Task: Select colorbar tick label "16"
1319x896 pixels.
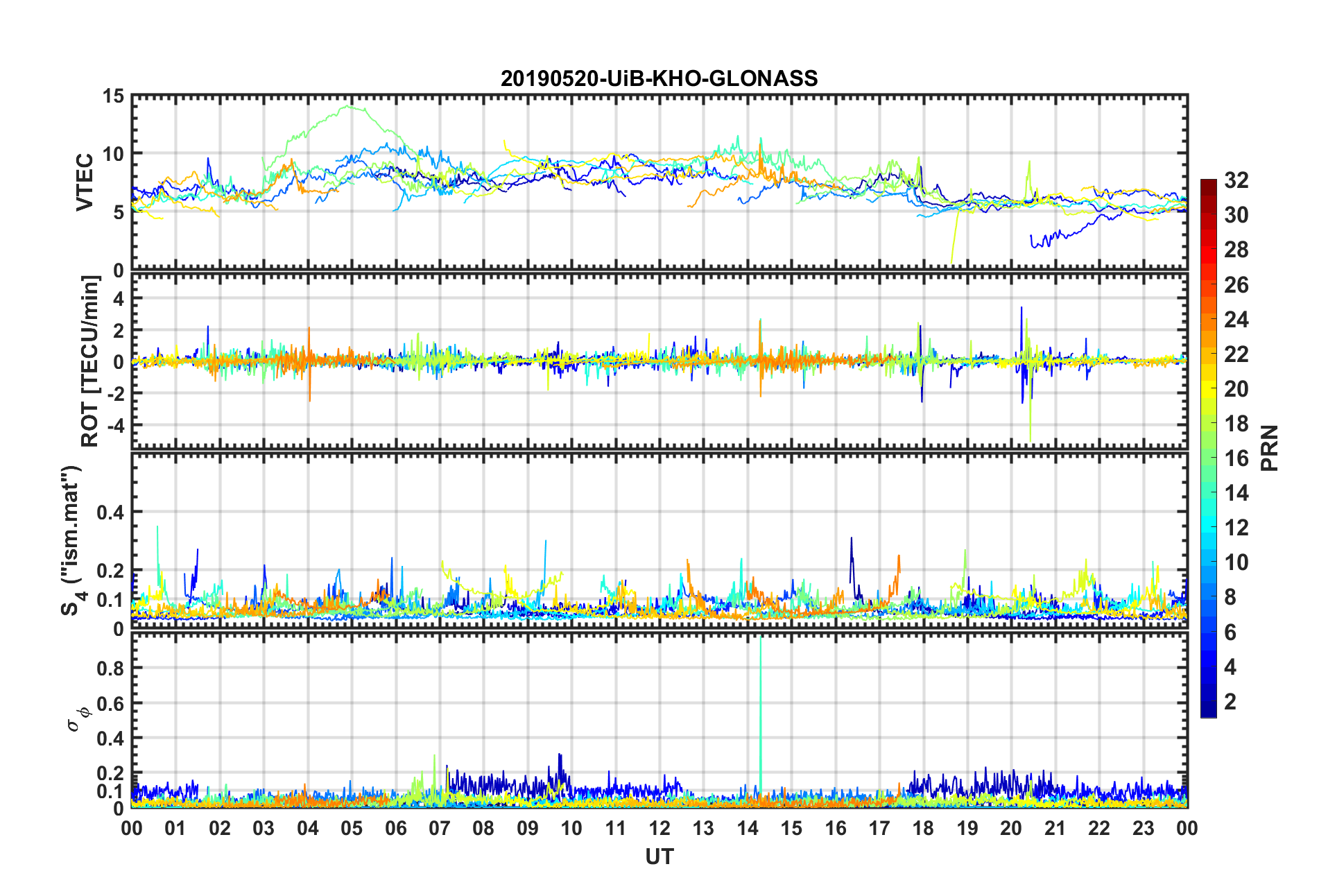Action: (1236, 458)
